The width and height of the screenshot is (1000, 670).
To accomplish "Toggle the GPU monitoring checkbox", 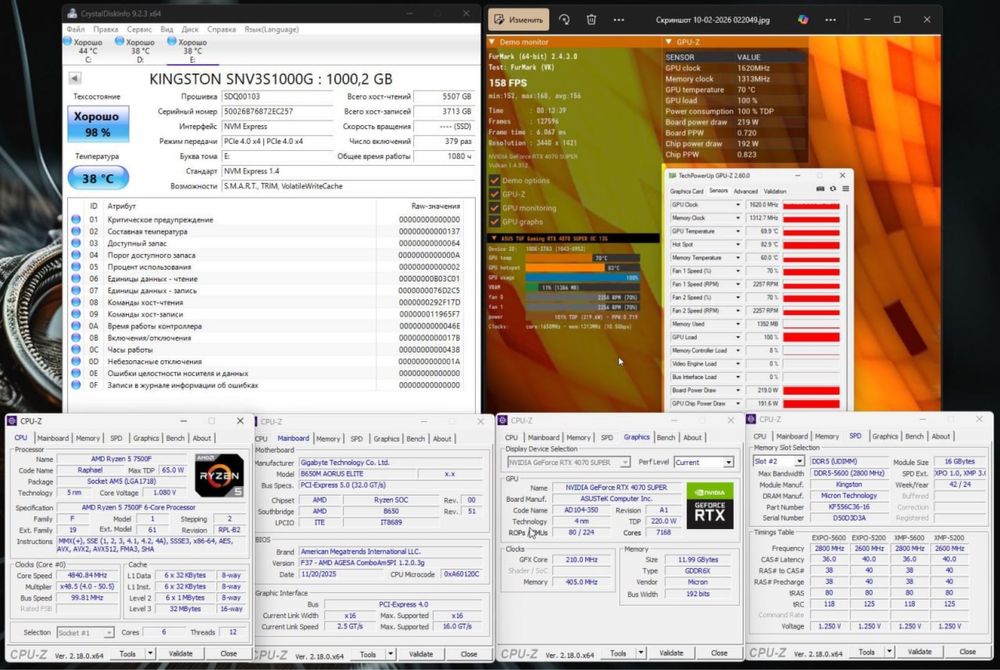I will [494, 208].
